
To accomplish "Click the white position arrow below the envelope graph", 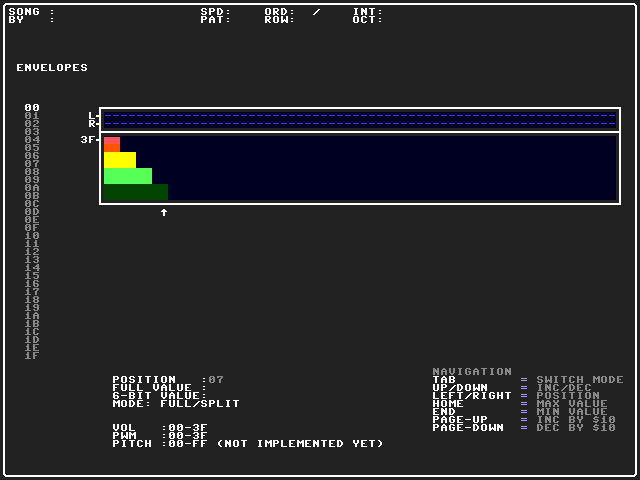I will pyautogui.click(x=164, y=212).
